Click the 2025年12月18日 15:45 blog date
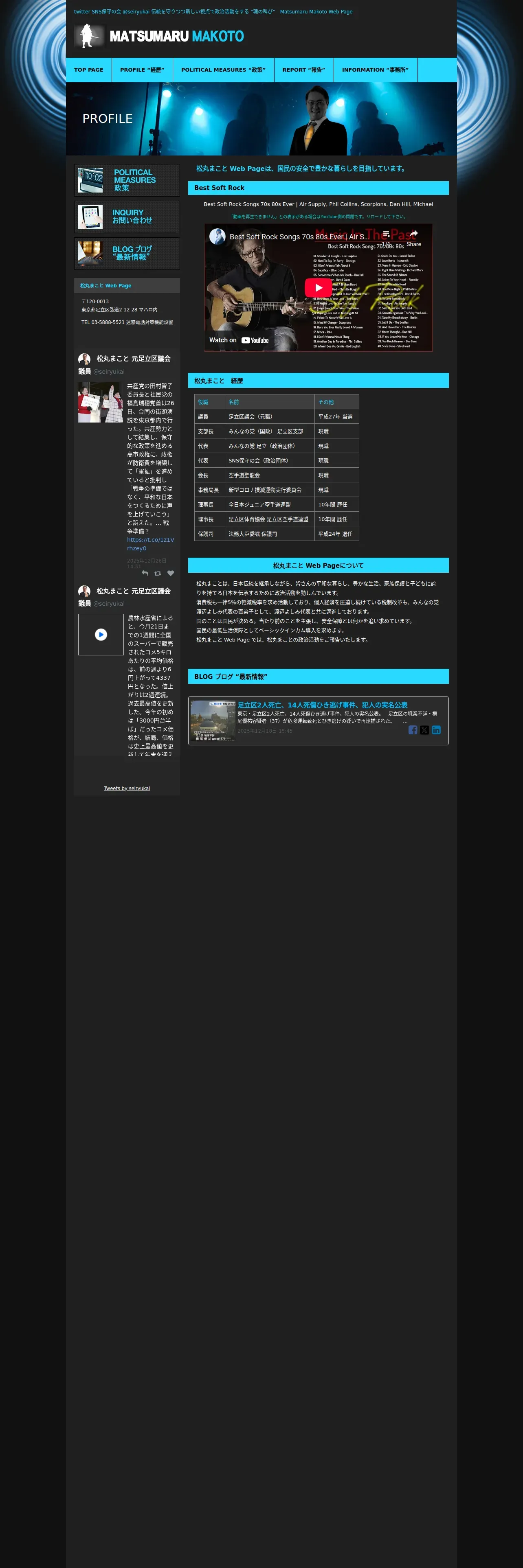The image size is (523, 1568). (265, 731)
